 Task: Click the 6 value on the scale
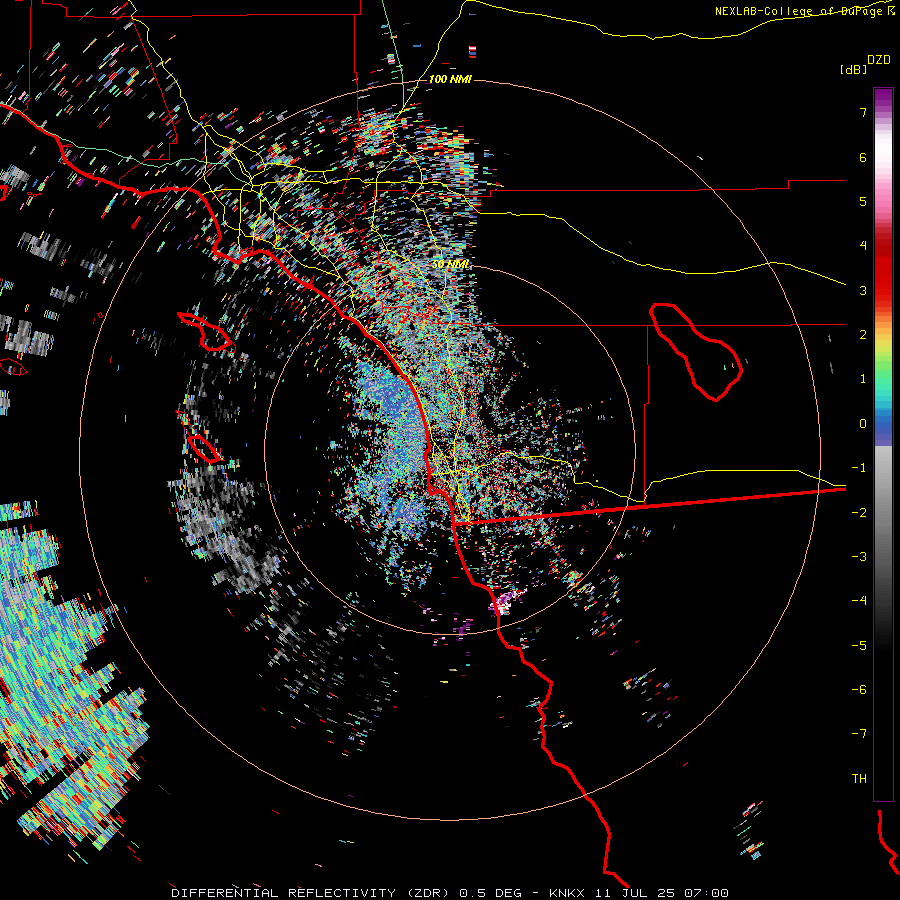pyautogui.click(x=863, y=157)
